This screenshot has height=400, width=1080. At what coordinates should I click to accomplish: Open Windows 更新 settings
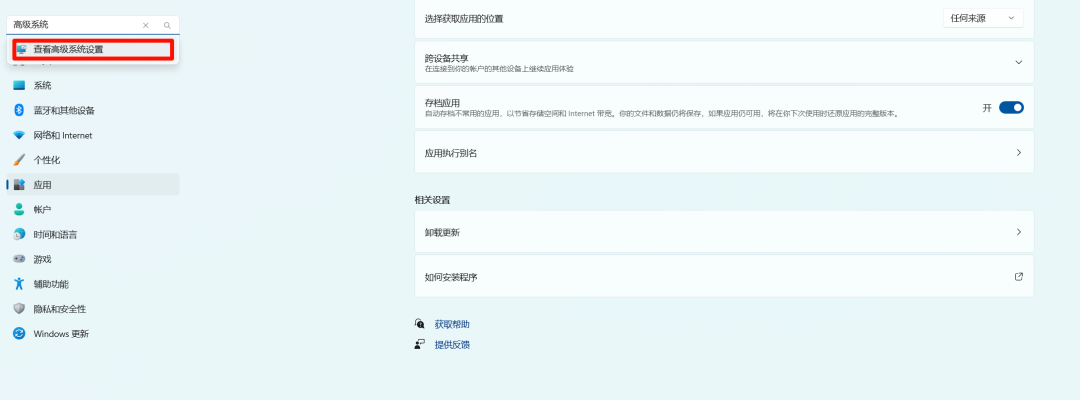(x=93, y=333)
